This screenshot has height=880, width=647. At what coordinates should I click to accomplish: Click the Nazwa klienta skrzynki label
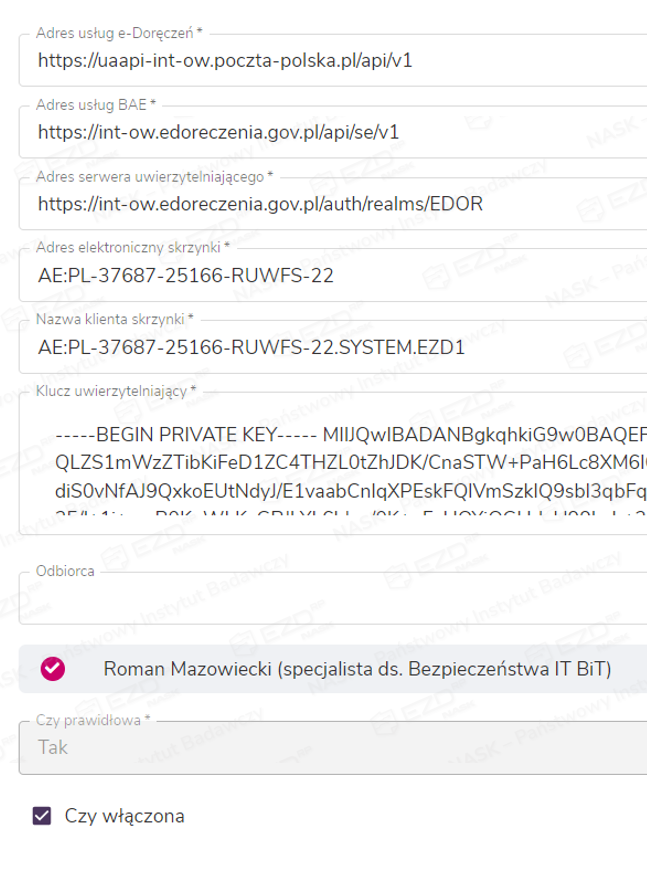tap(111, 318)
